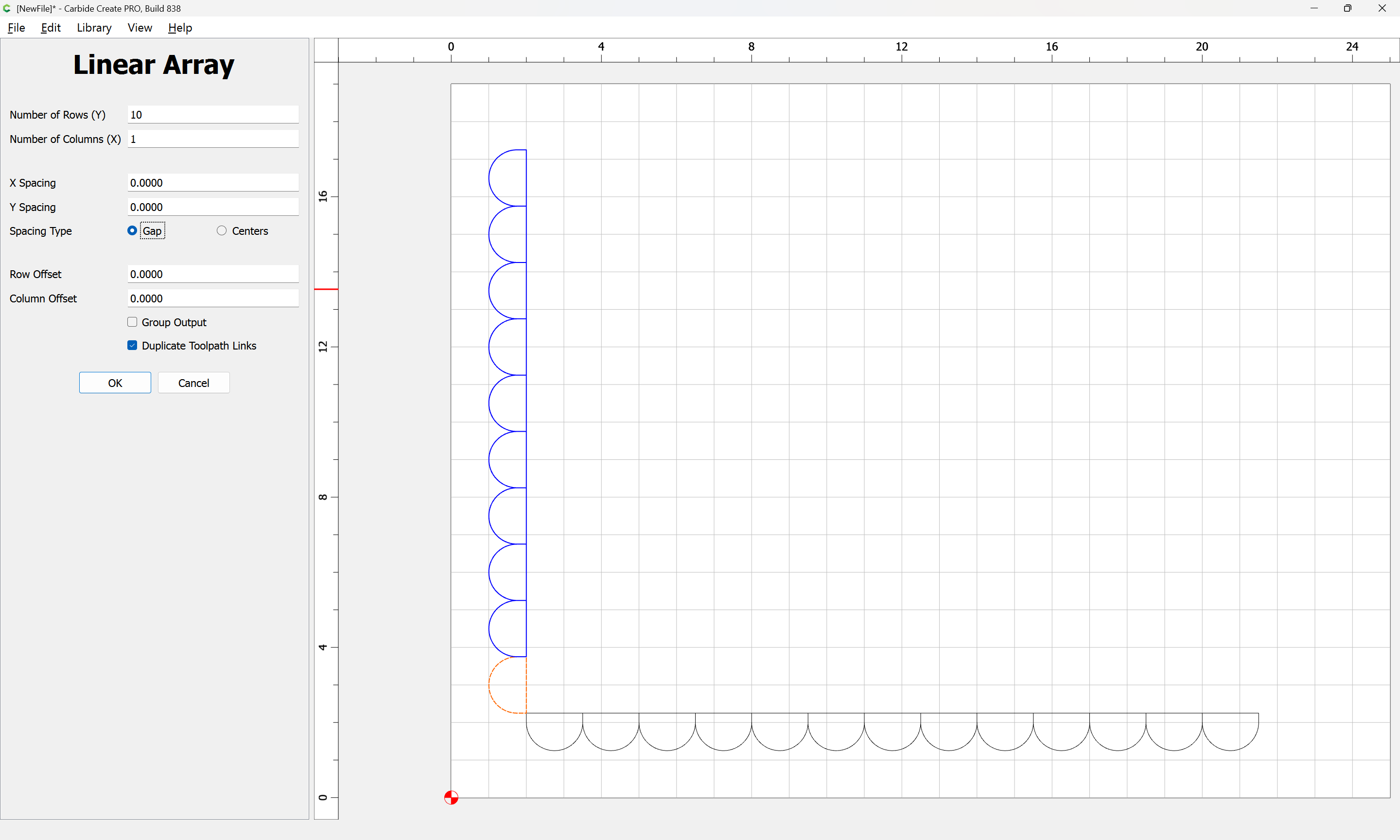Viewport: 1400px width, 840px height.
Task: Click the Y Spacing input field
Action: (x=213, y=207)
